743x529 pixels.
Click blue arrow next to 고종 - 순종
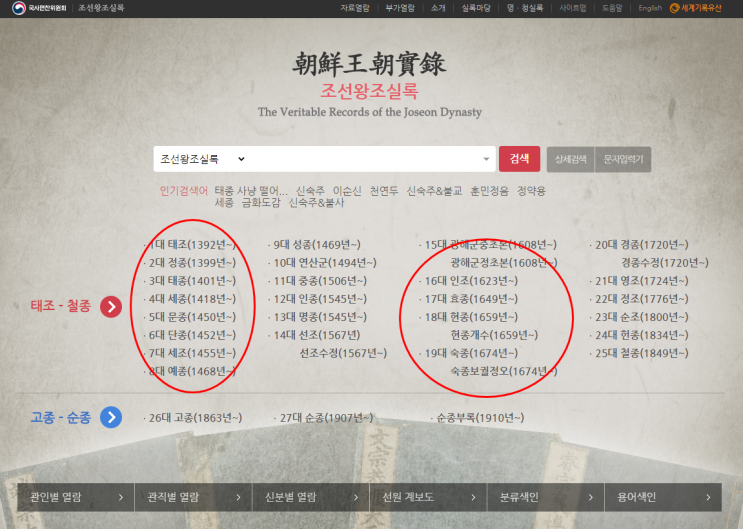click(x=111, y=417)
